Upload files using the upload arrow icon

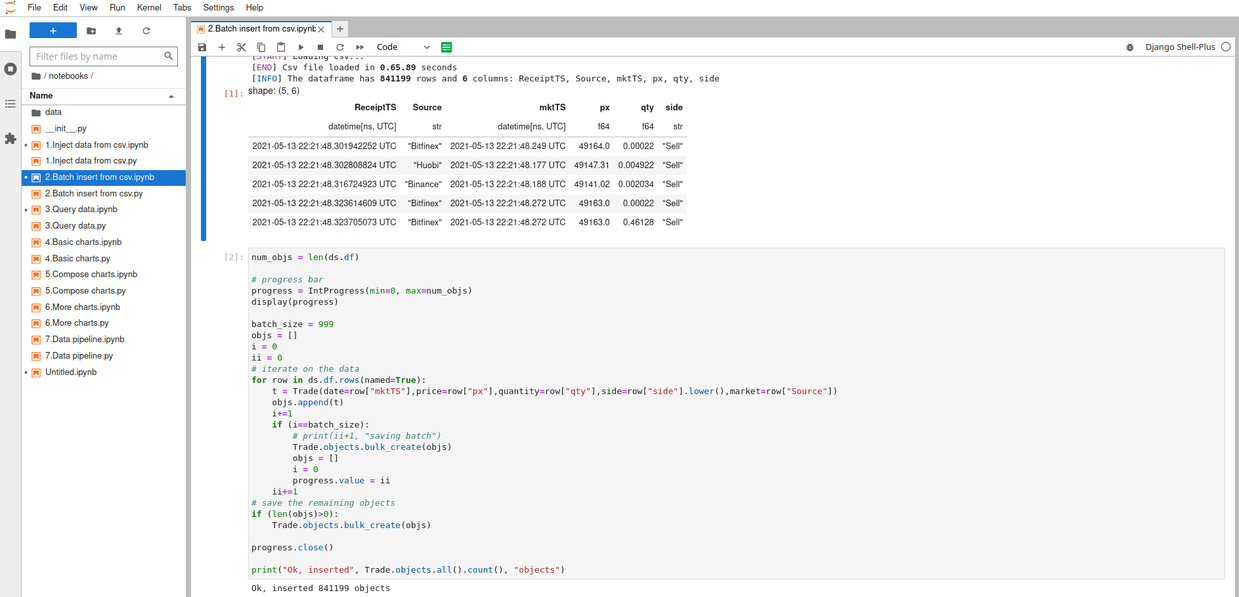[x=118, y=31]
